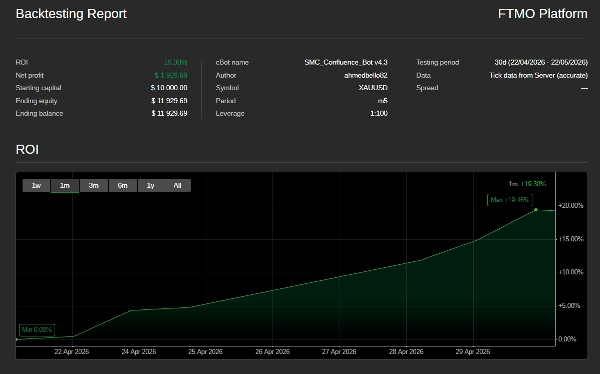Screen dimensions: 600x374
Task: Switch chart range to 6m
Action: coord(122,186)
